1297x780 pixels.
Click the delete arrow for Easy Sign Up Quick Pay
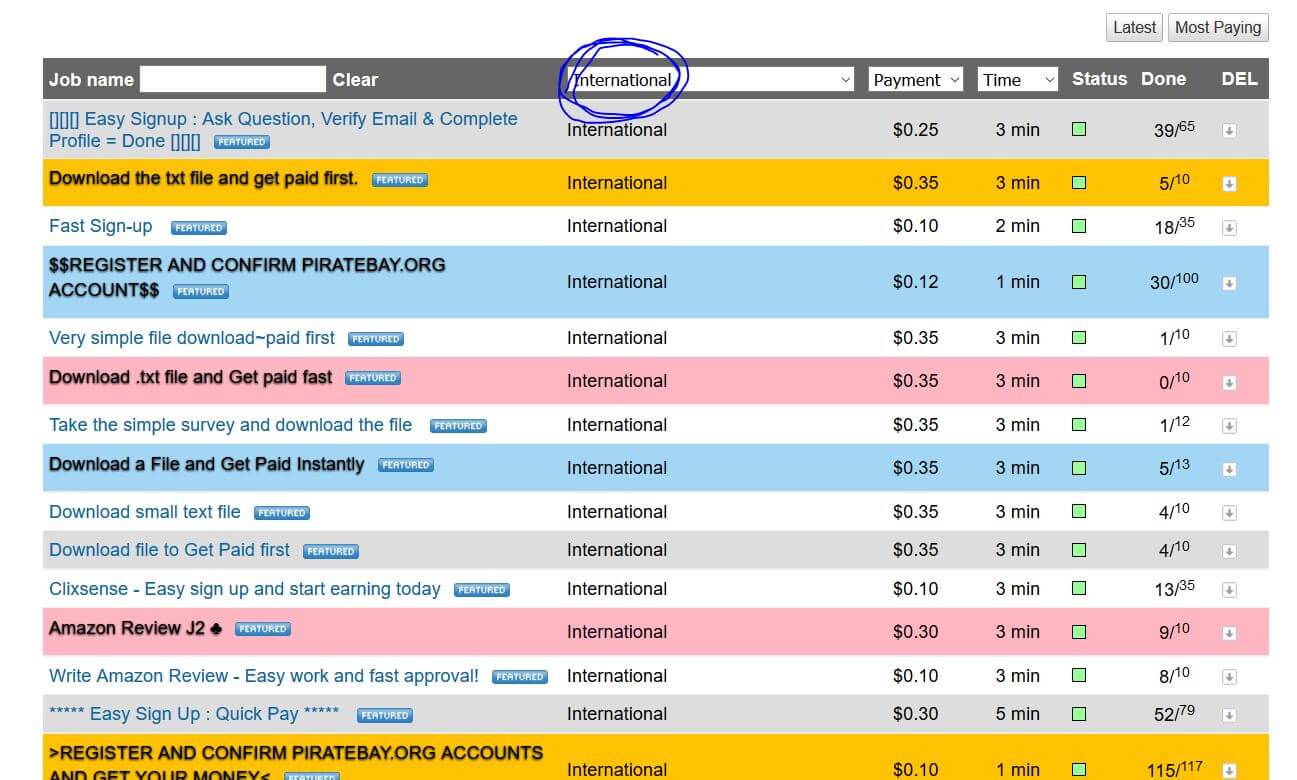[x=1229, y=715]
